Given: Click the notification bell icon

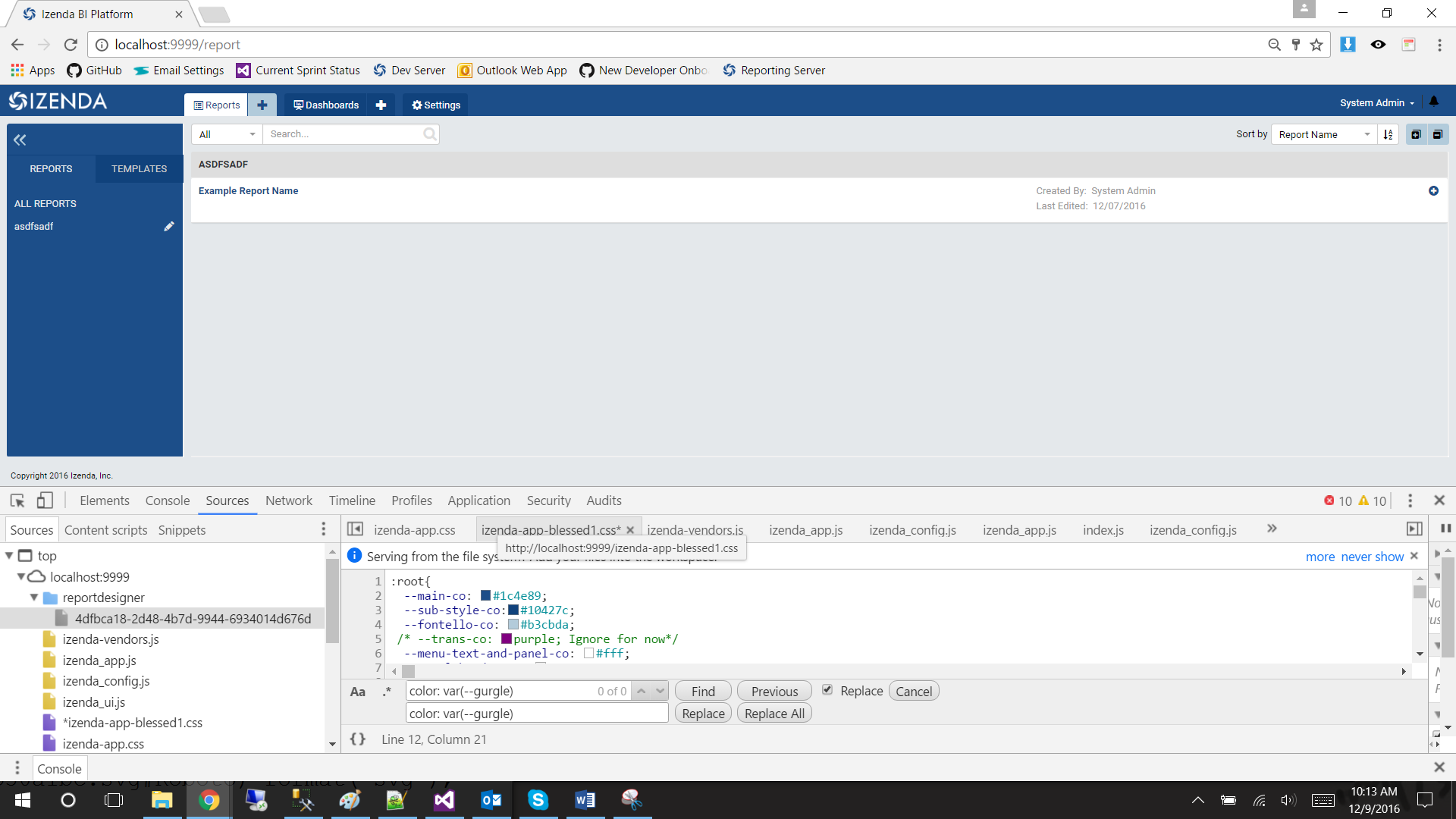Looking at the screenshot, I should click(1434, 102).
